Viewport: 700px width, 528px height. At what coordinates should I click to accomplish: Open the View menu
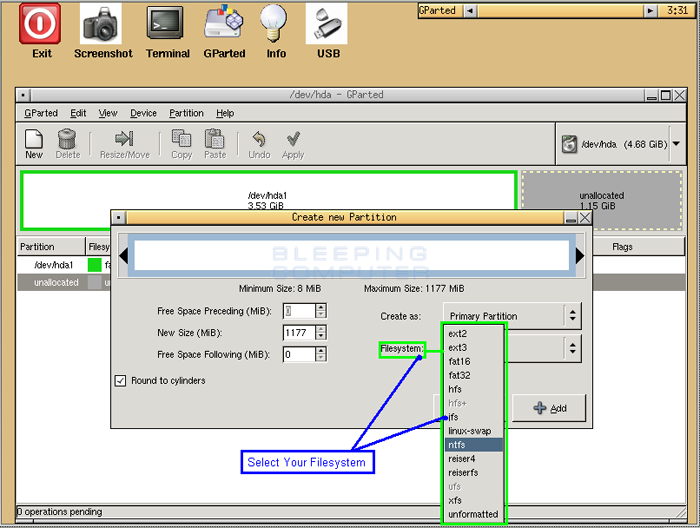108,113
